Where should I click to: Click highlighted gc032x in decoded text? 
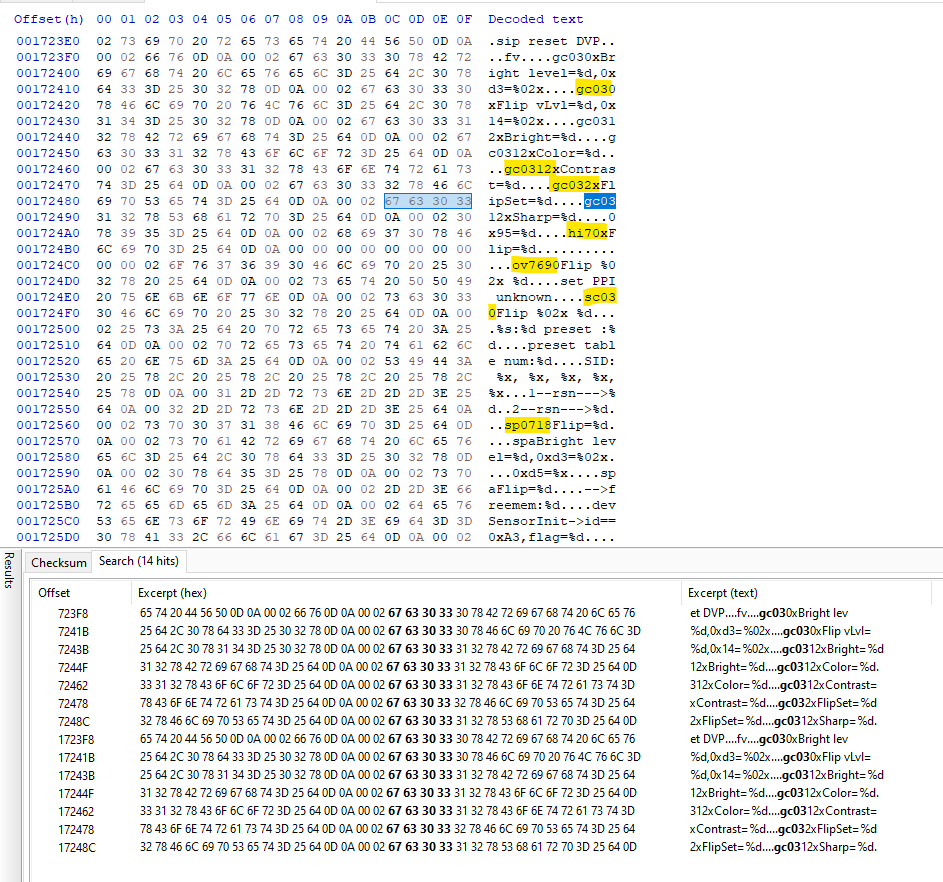[576, 185]
